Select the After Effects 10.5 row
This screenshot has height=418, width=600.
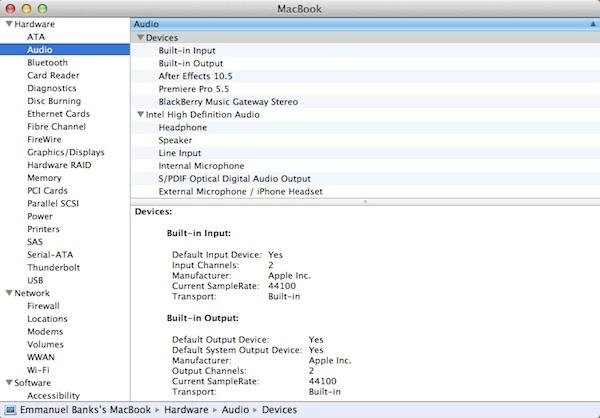pos(365,76)
